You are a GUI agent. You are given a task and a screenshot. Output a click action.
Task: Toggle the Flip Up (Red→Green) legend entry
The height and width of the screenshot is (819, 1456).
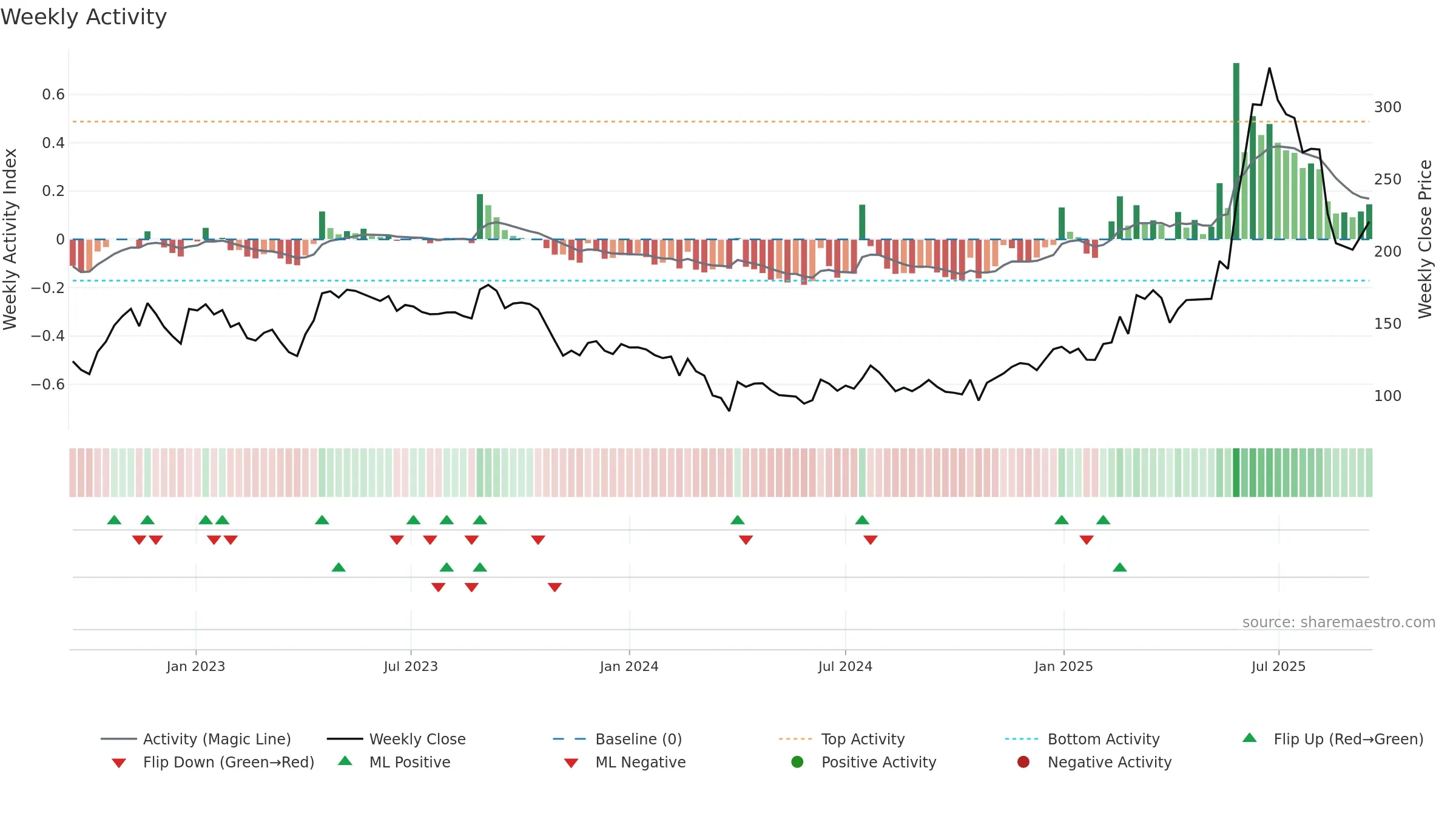point(1332,739)
